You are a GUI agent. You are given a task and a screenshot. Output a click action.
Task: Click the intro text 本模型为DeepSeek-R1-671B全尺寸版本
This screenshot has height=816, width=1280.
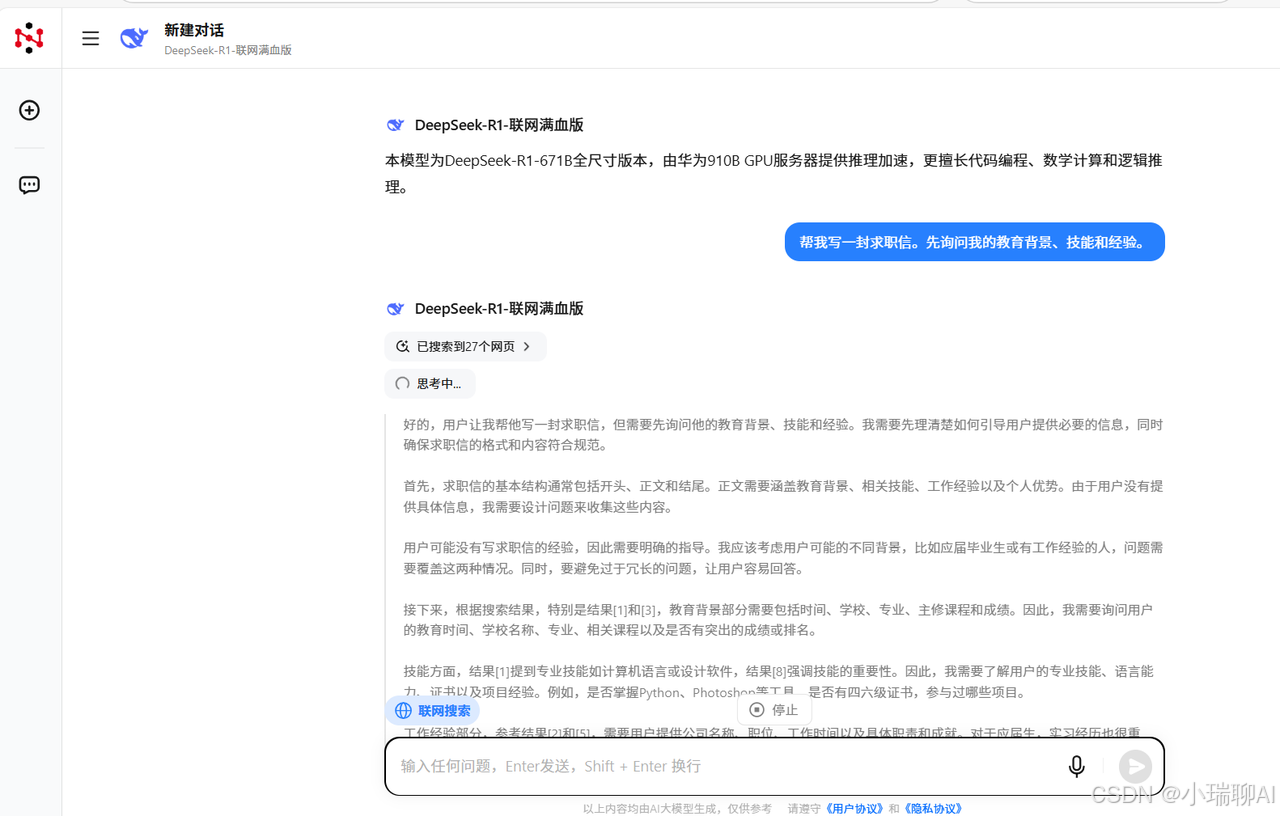pyautogui.click(x=774, y=173)
